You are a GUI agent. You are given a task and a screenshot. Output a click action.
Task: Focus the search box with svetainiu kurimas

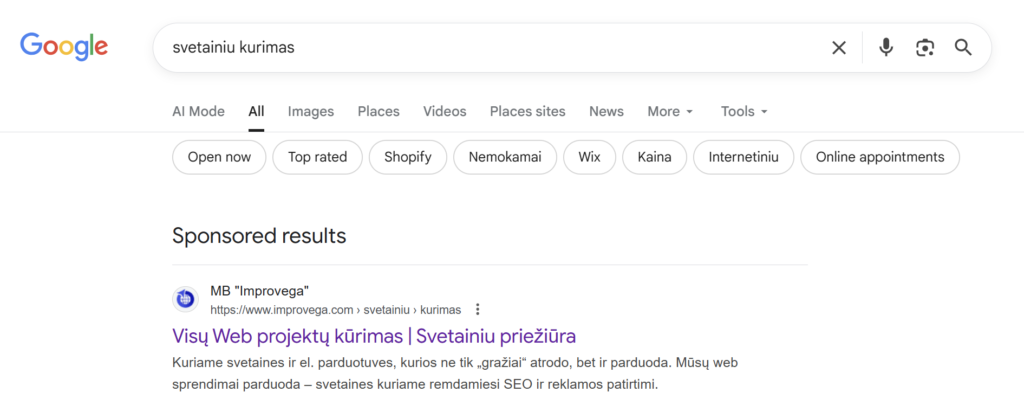click(x=490, y=47)
